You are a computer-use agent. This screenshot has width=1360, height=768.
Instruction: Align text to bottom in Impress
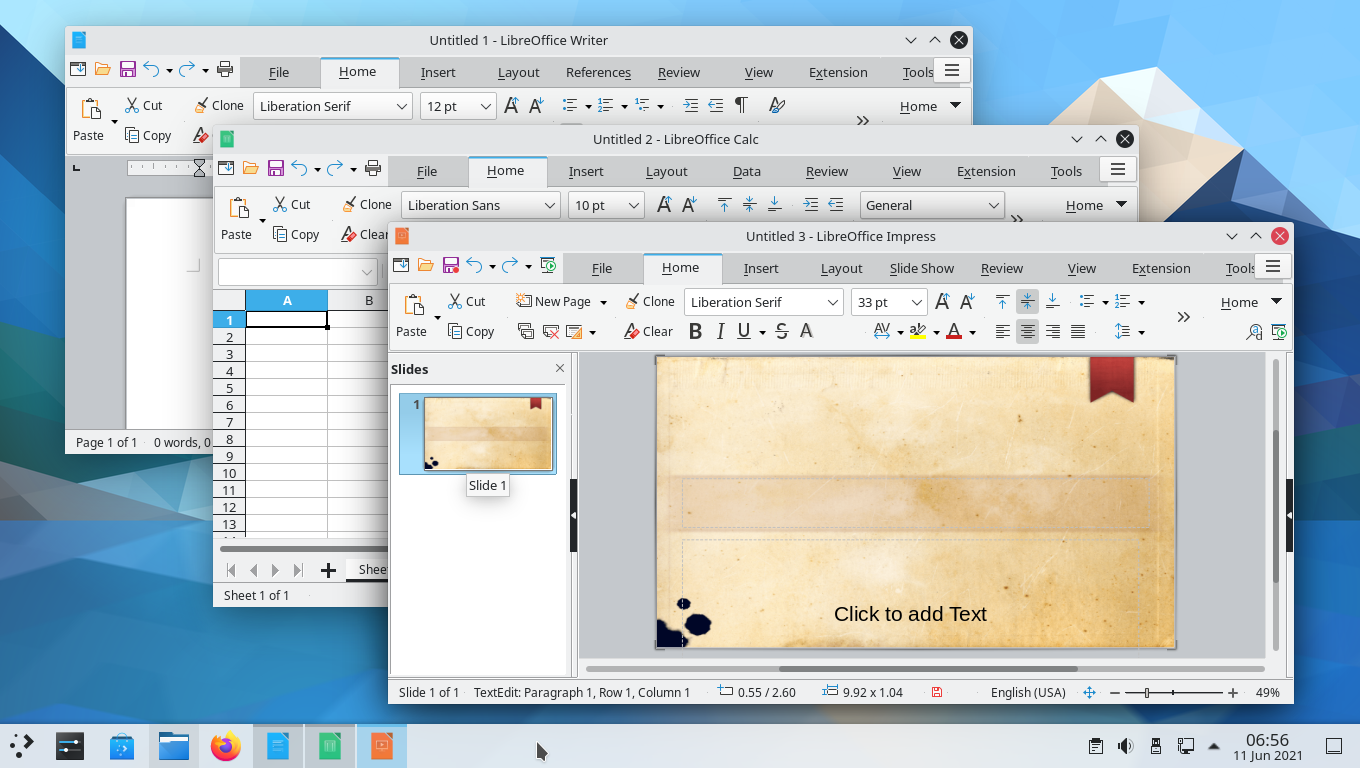pyautogui.click(x=1052, y=301)
